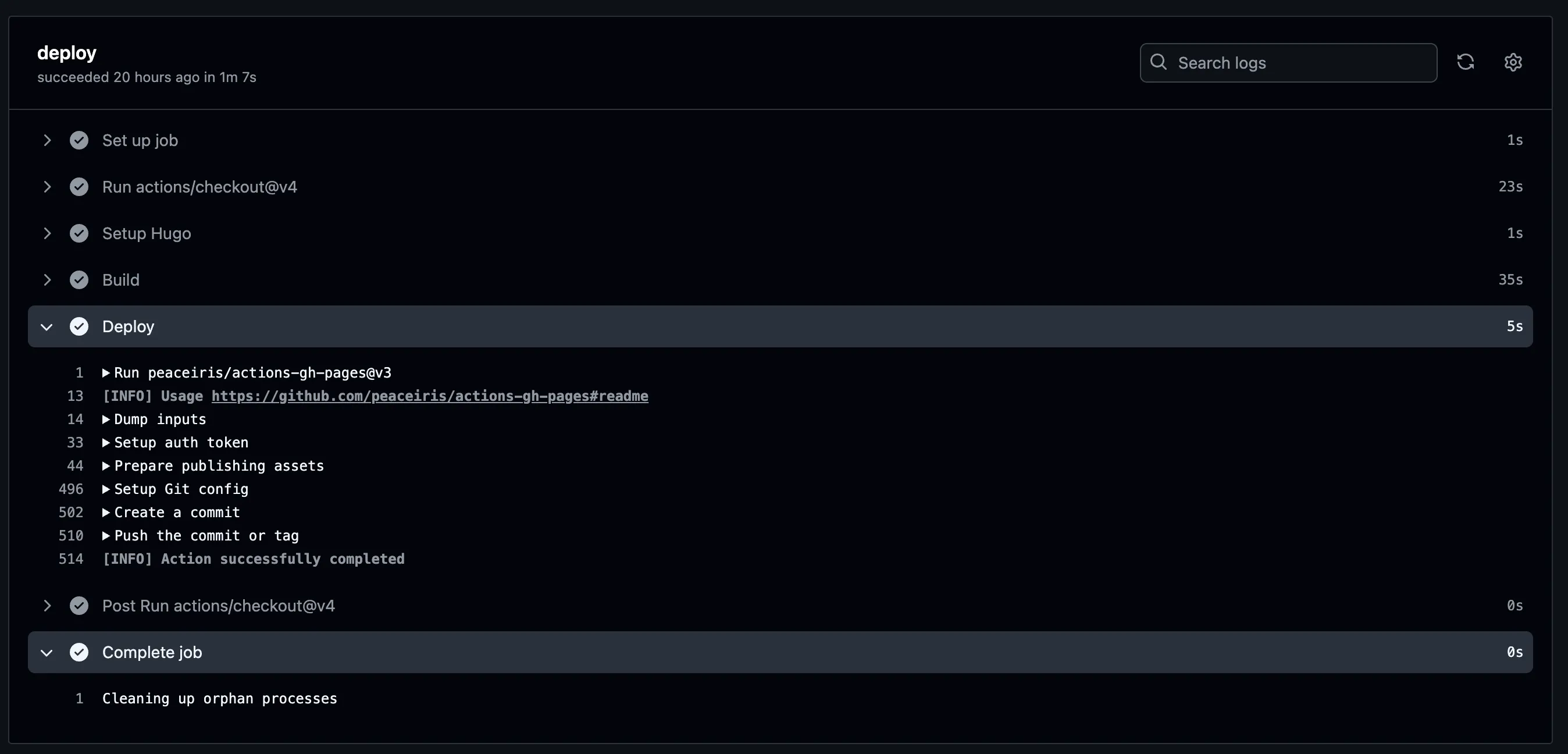Image resolution: width=1568 pixels, height=754 pixels.
Task: Expand the Run actions/checkout@v4 step
Action: coord(48,186)
